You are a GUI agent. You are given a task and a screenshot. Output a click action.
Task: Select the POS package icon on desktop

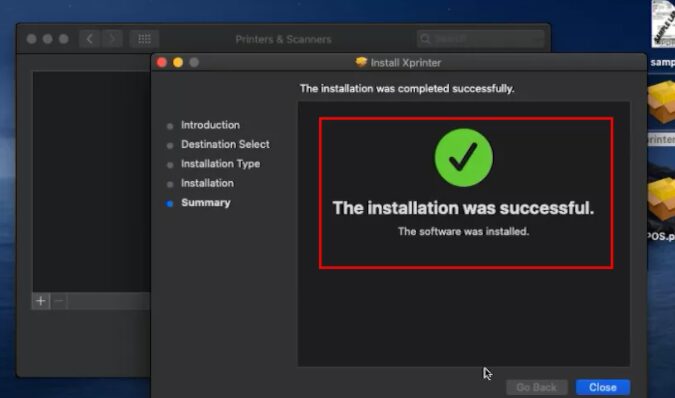(662, 199)
